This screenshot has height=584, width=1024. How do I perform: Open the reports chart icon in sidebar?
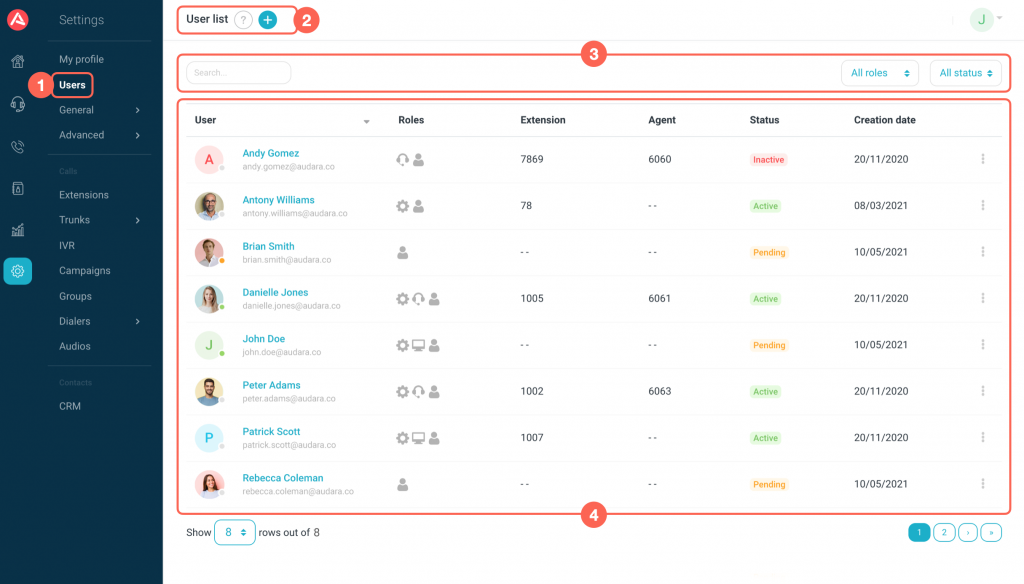[x=17, y=230]
